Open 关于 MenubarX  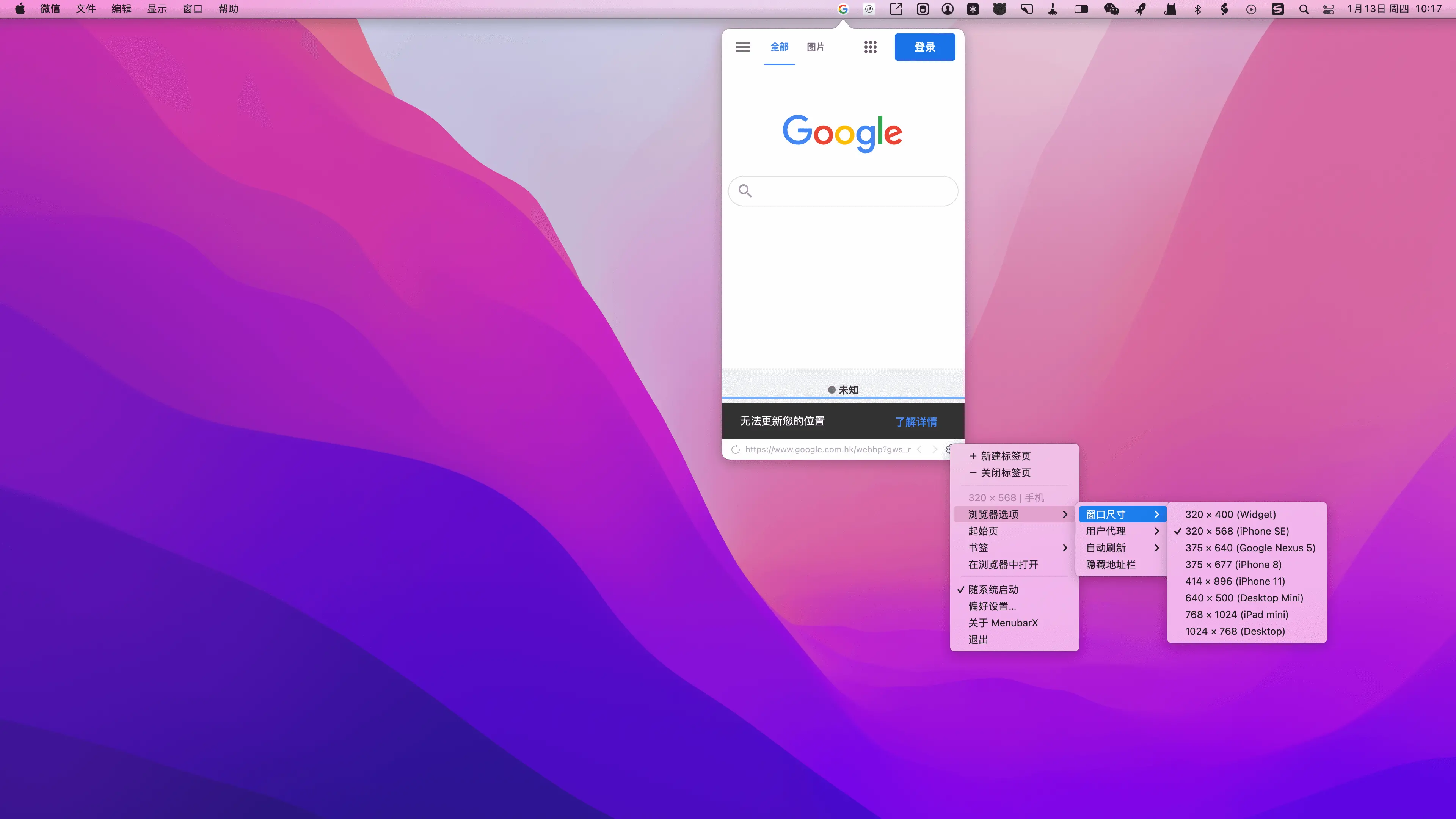[x=1015, y=623]
